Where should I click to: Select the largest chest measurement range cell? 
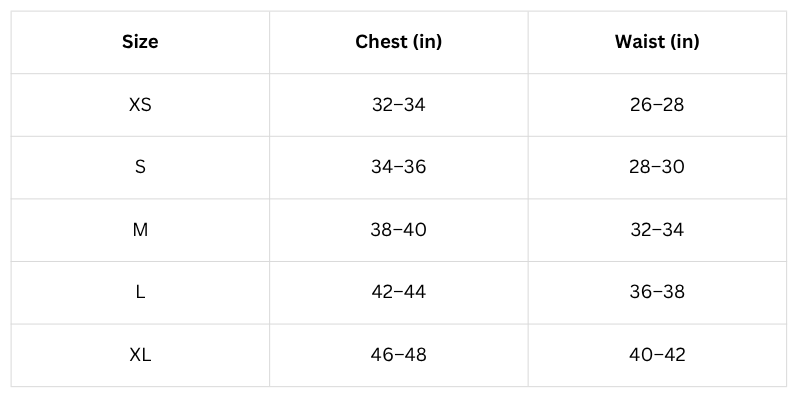[x=398, y=355]
